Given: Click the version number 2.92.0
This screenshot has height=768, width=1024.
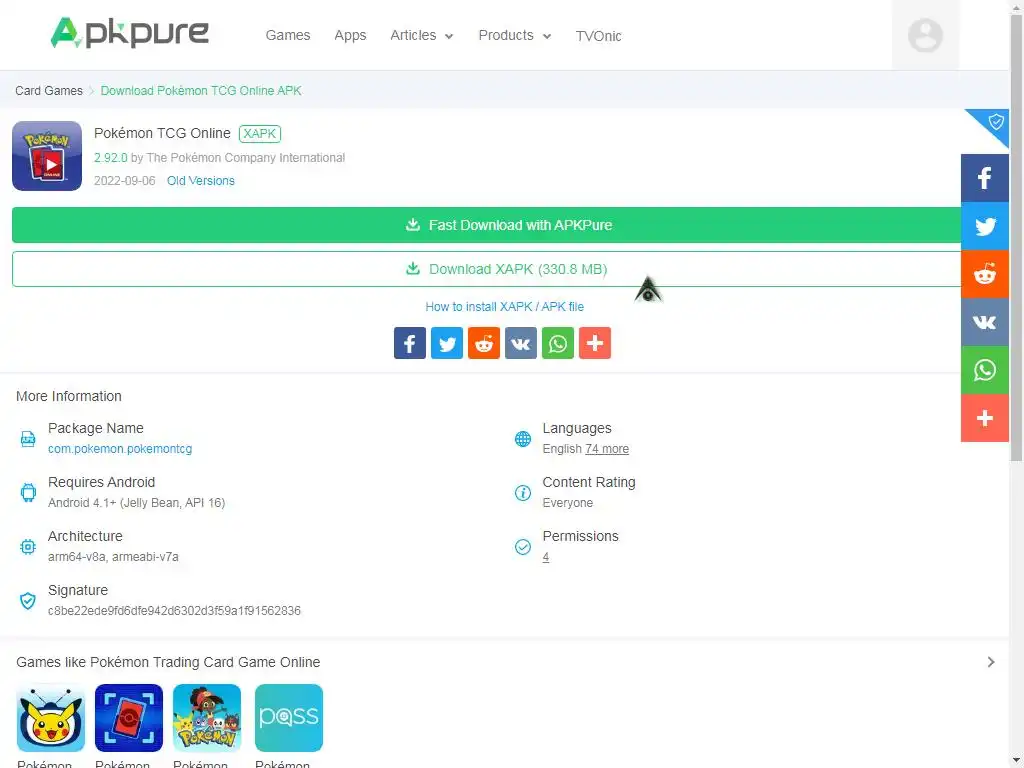Looking at the screenshot, I should click(110, 158).
